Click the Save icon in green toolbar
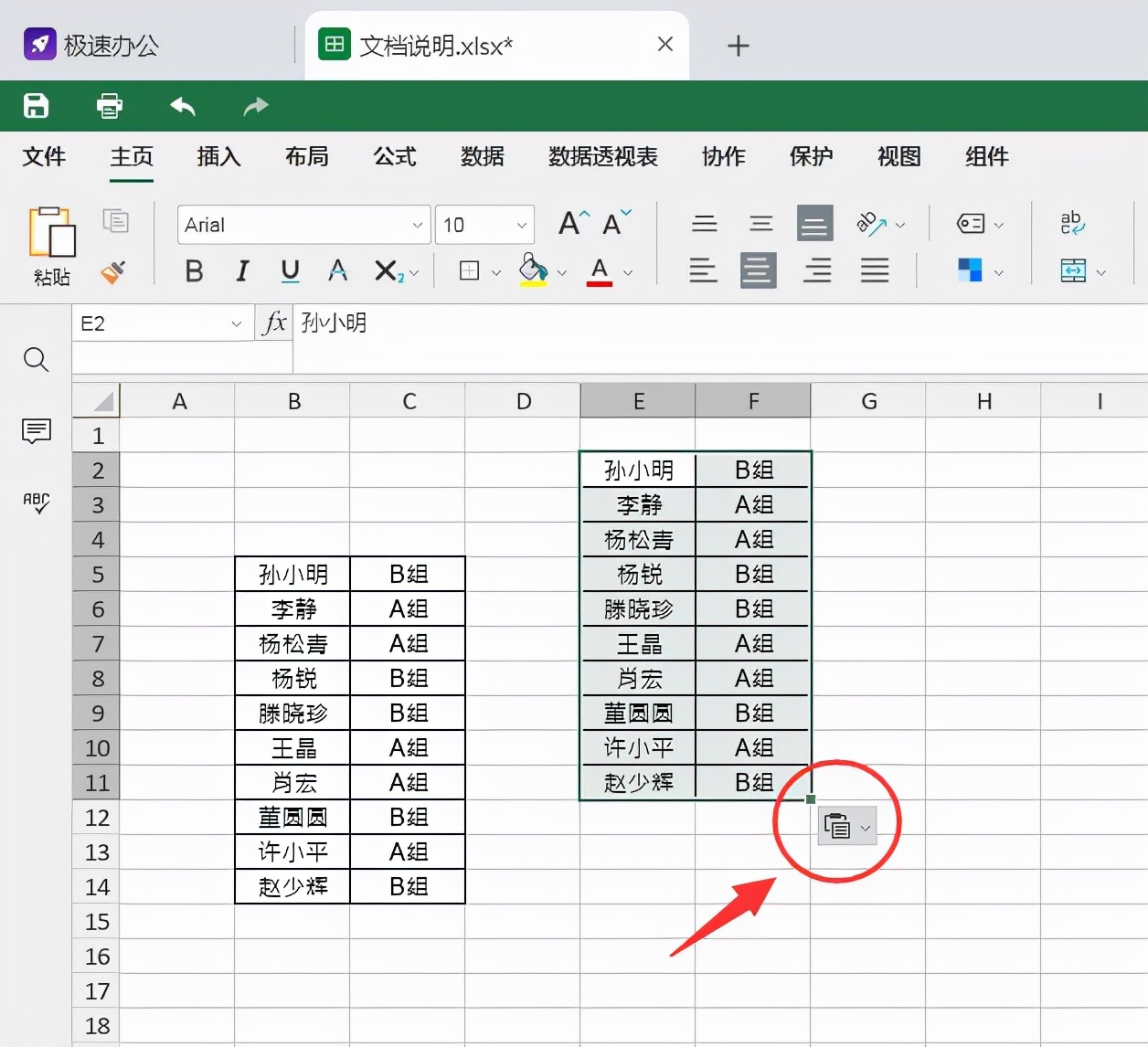 click(36, 106)
